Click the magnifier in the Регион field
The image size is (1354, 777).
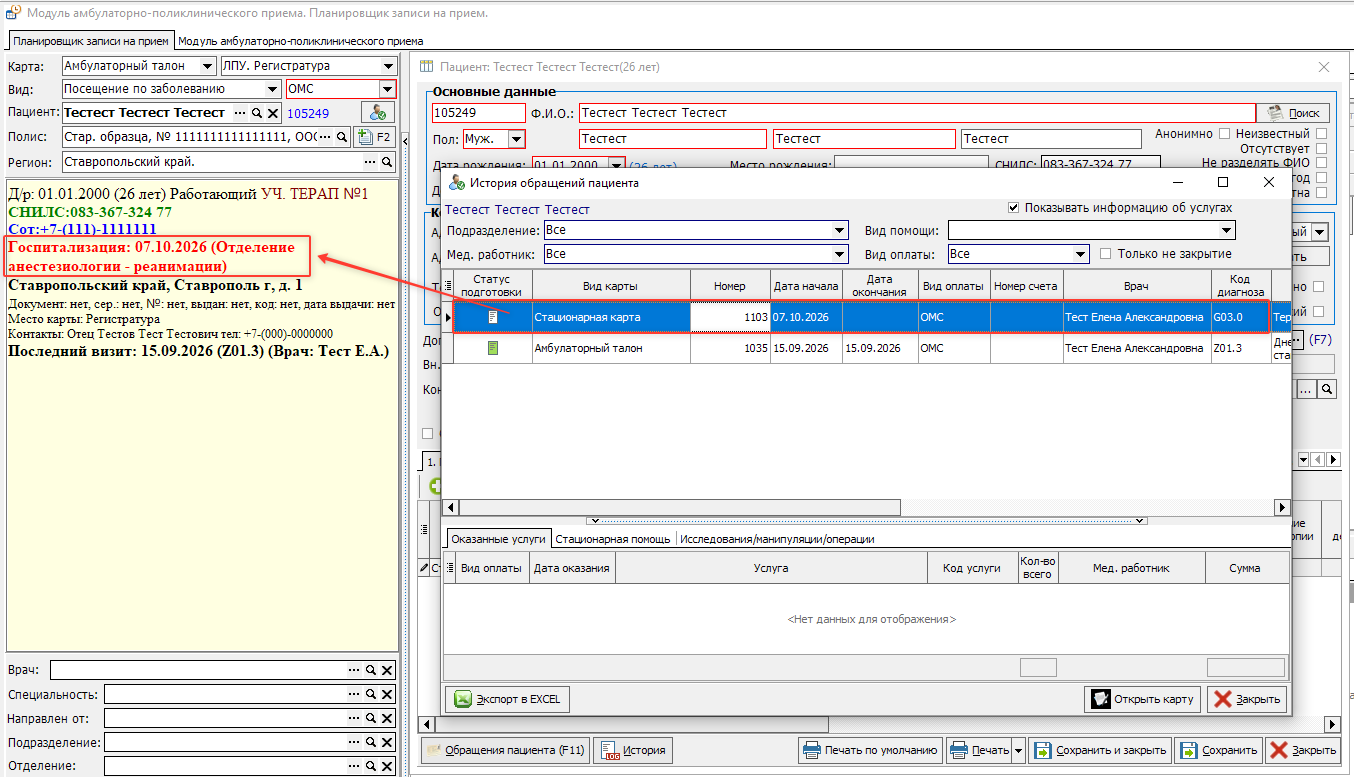pyautogui.click(x=387, y=162)
